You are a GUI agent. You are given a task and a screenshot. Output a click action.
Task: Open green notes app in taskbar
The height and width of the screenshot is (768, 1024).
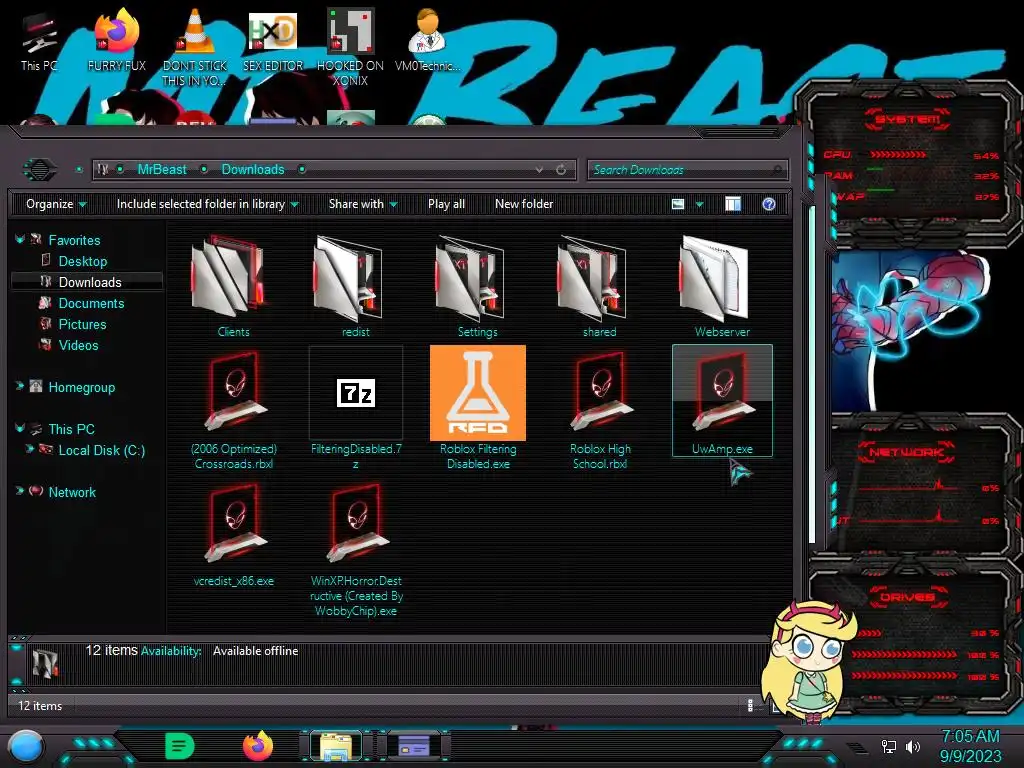tap(179, 746)
